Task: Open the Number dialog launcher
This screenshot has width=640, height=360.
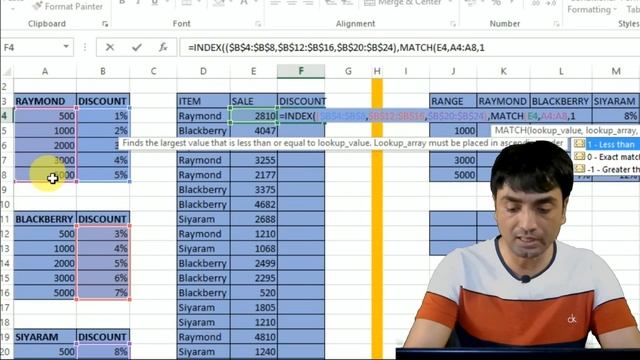Action: tap(556, 24)
